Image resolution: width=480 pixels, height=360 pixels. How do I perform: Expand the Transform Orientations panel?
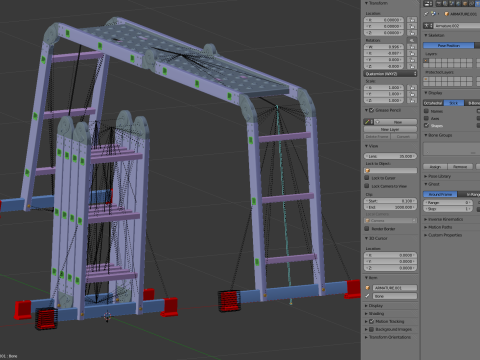pyautogui.click(x=367, y=337)
